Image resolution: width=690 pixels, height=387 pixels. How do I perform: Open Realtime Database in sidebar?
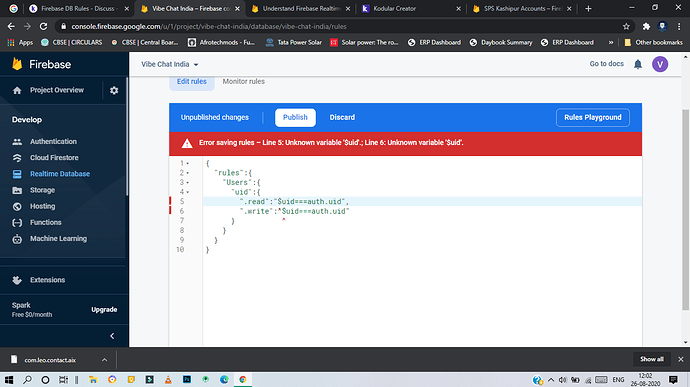coord(60,174)
